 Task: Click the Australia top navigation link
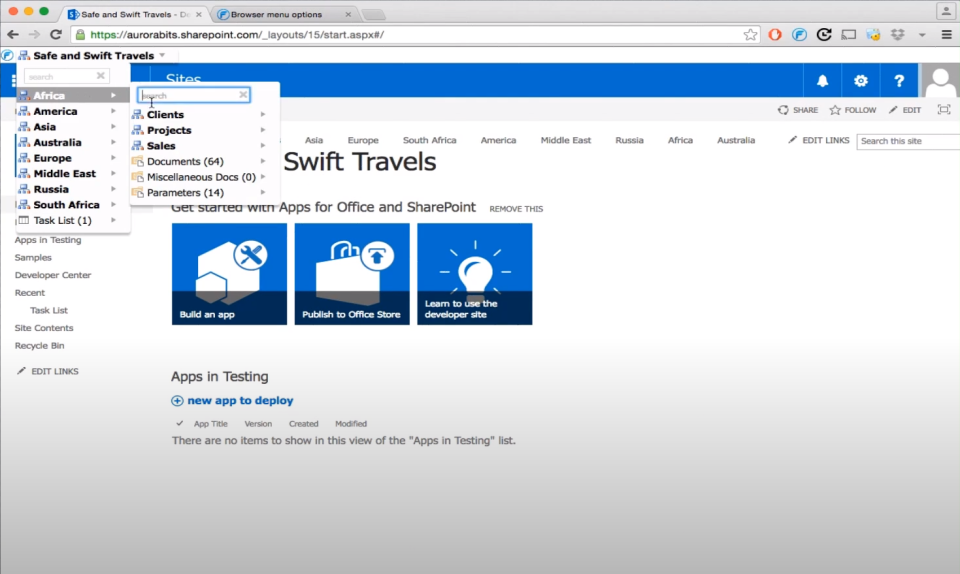click(736, 140)
